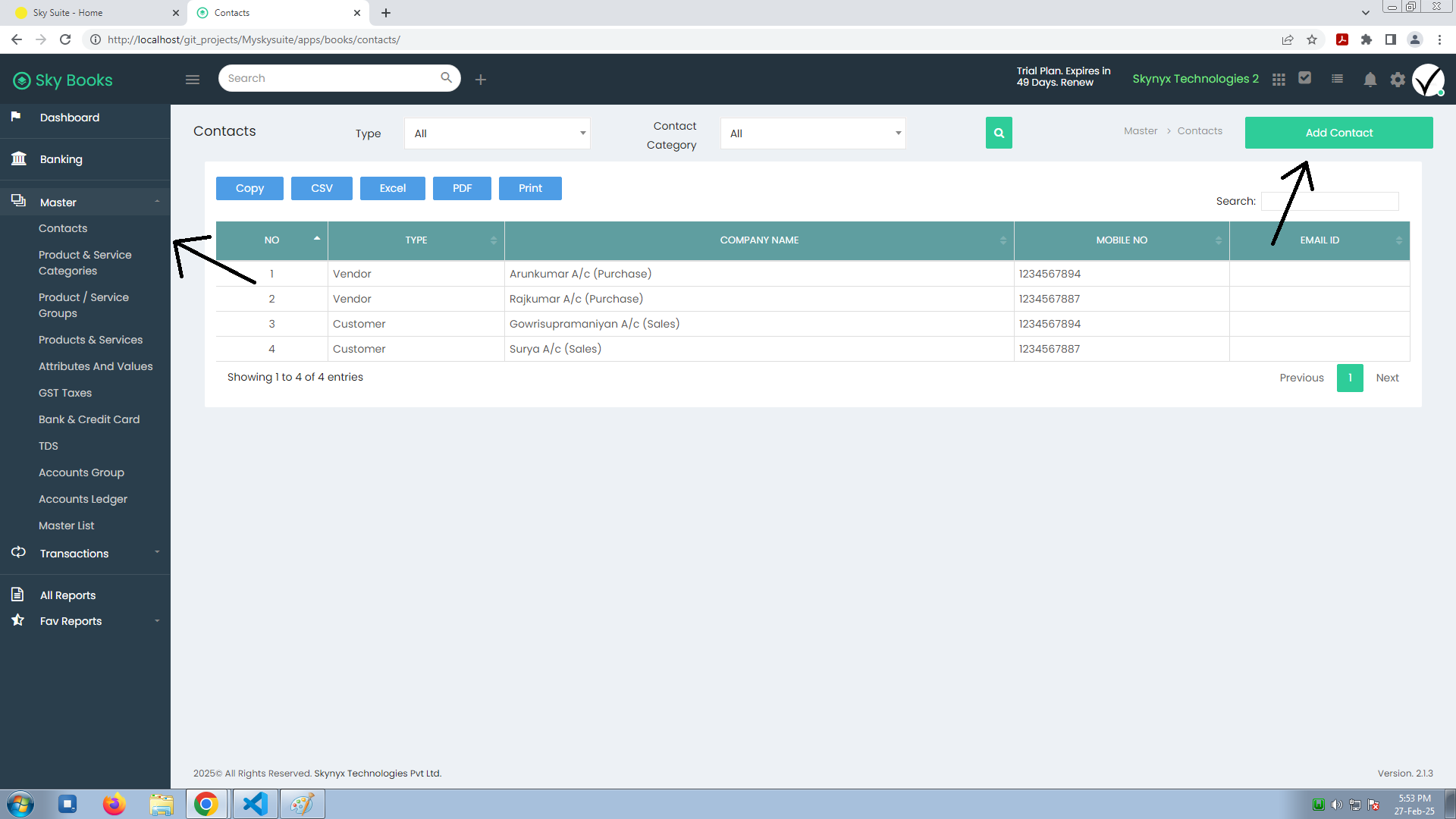Export table as Excel
Screen dimensions: 1456x819
393,188
